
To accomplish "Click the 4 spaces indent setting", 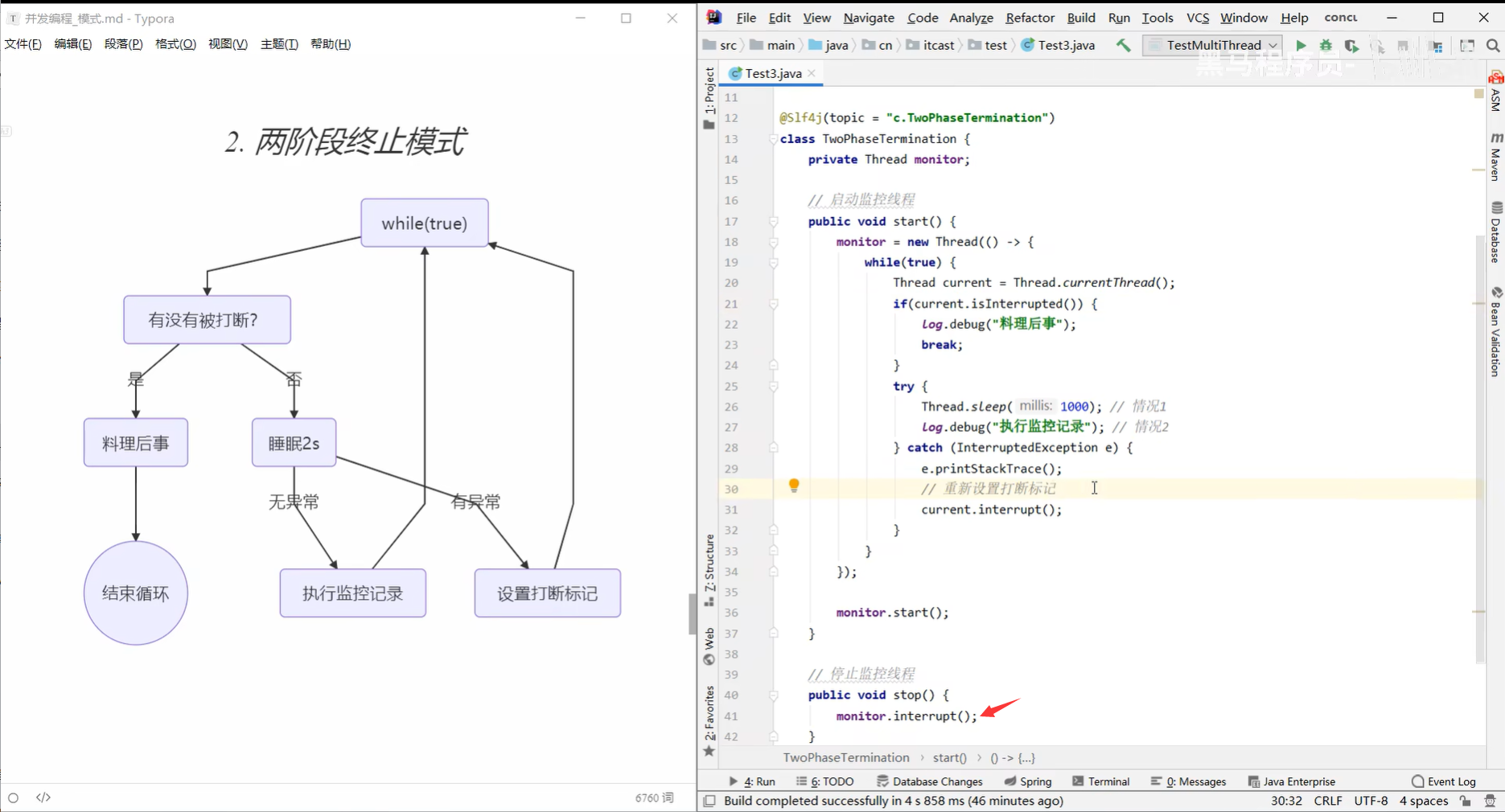I will (x=1424, y=801).
